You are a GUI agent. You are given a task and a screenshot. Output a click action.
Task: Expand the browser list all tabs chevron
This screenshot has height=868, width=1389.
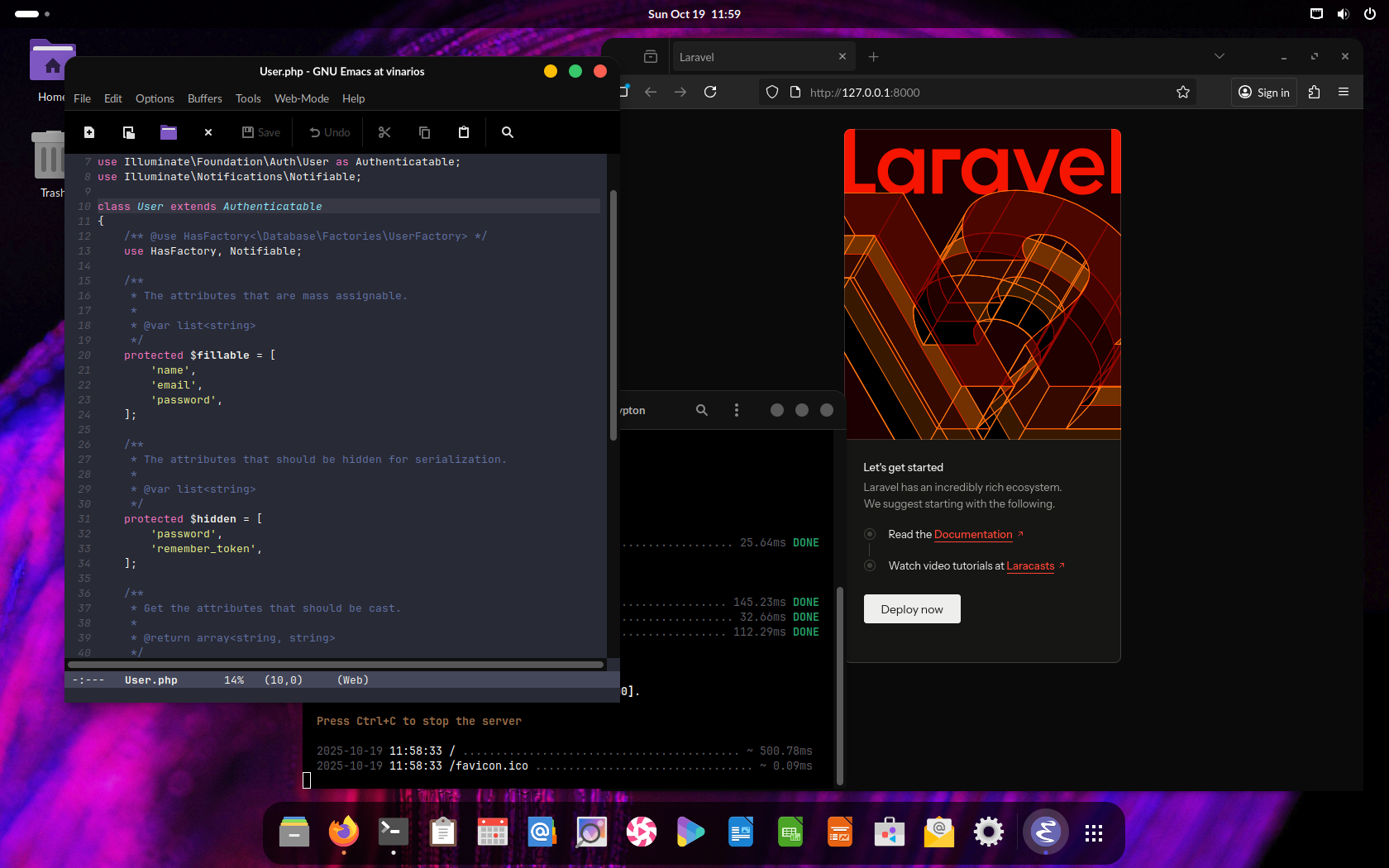[1219, 56]
